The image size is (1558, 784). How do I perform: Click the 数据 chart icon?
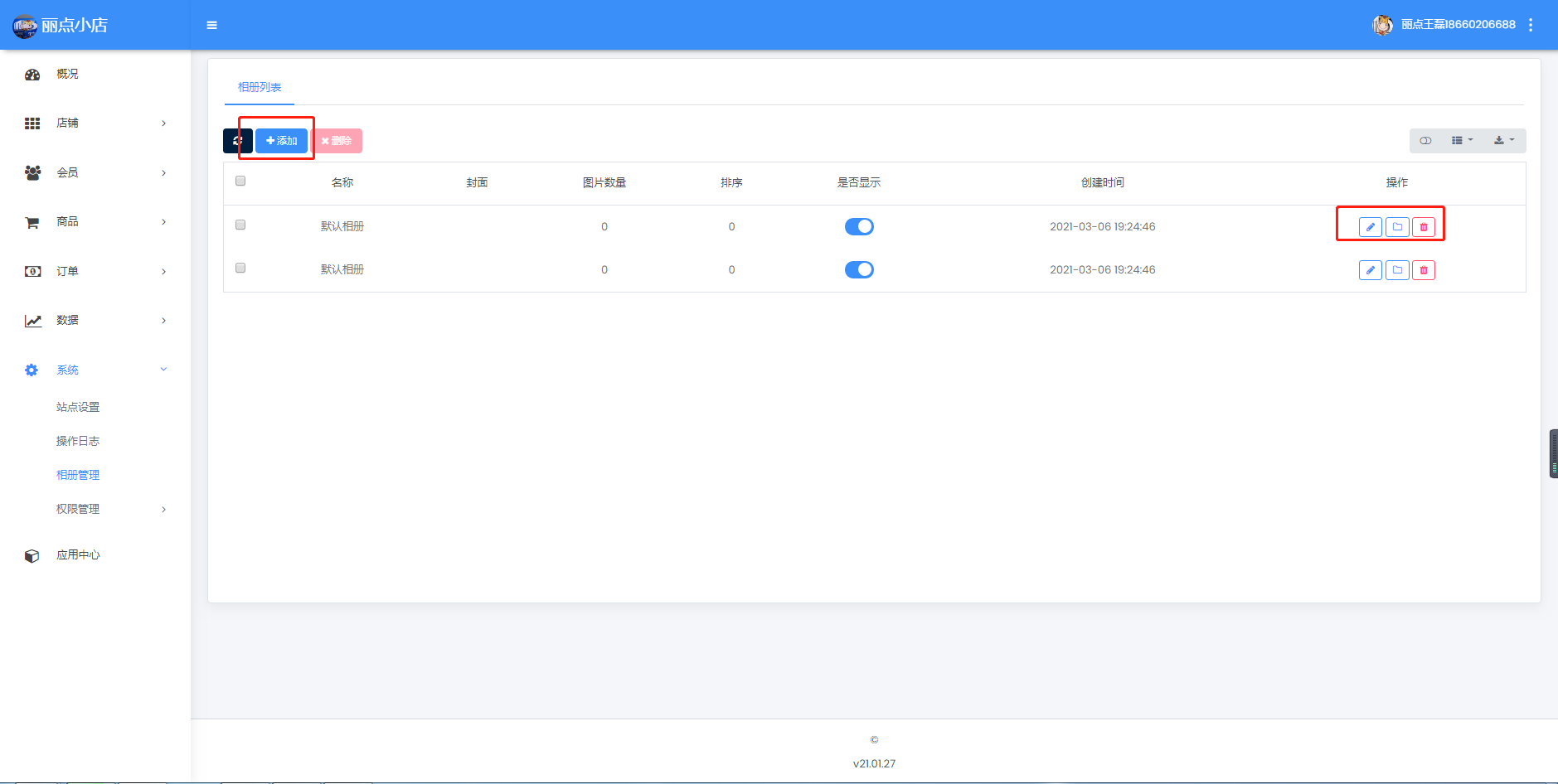(x=32, y=321)
